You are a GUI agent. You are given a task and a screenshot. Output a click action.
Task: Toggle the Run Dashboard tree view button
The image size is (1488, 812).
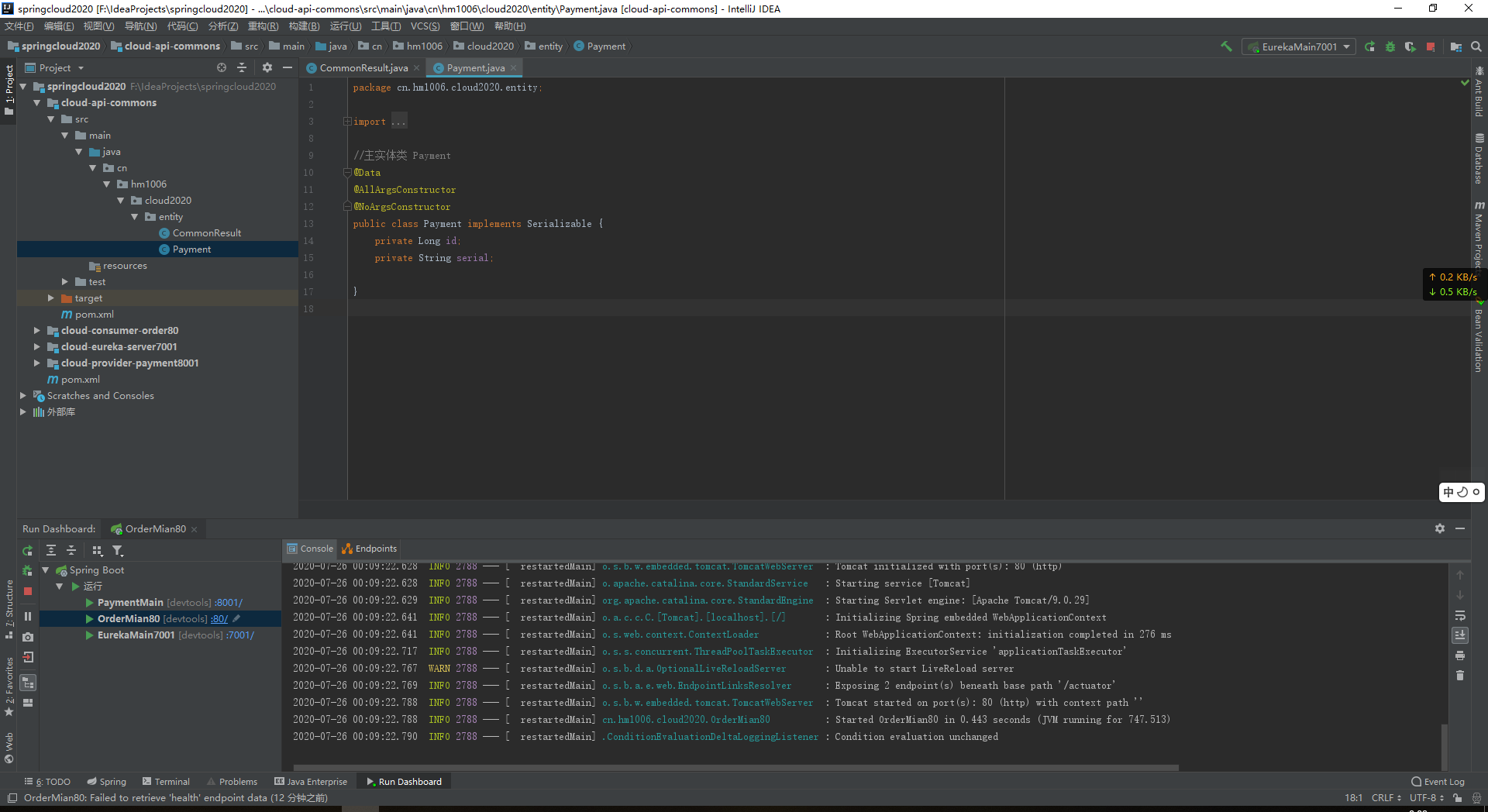pyautogui.click(x=28, y=683)
